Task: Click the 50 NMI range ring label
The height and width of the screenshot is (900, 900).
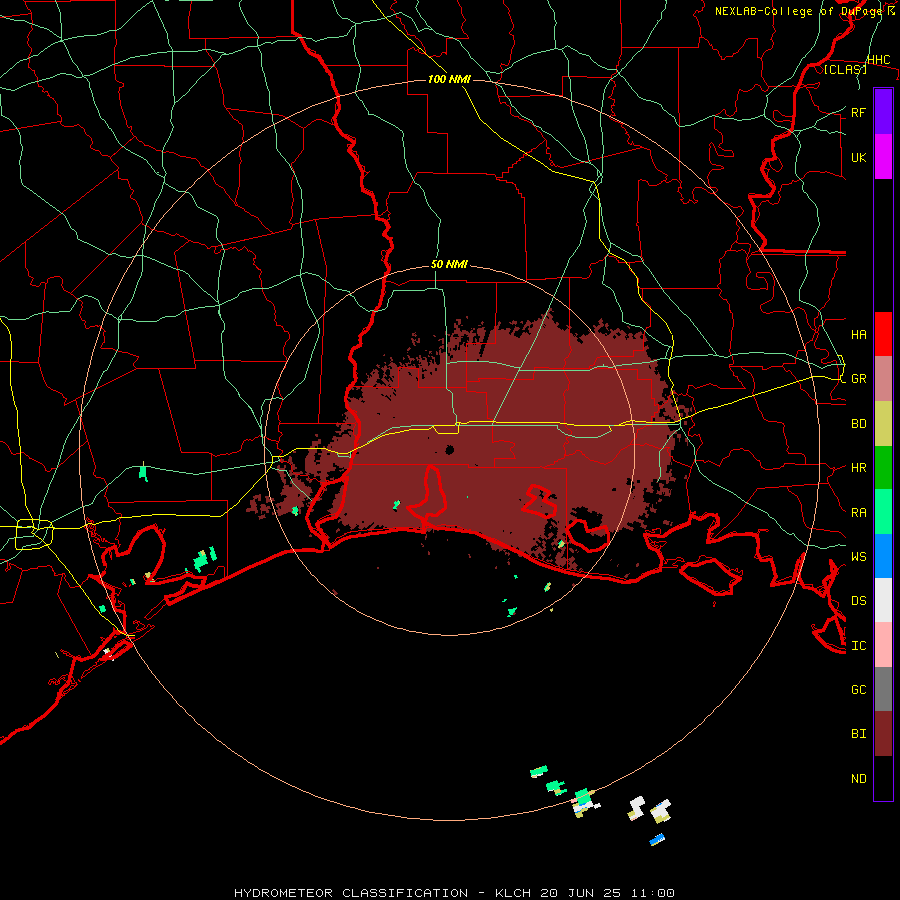Action: coord(449,264)
